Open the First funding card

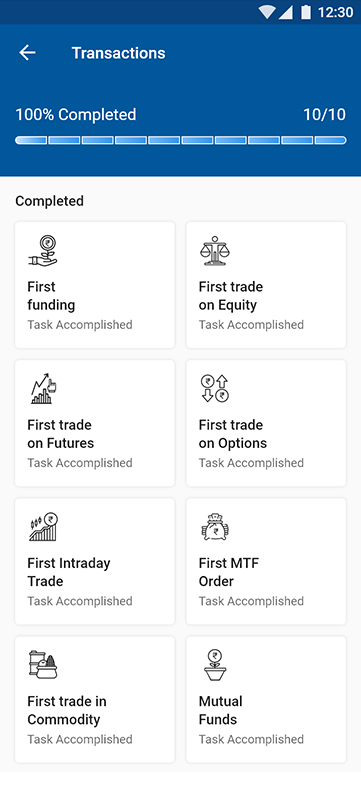click(95, 285)
